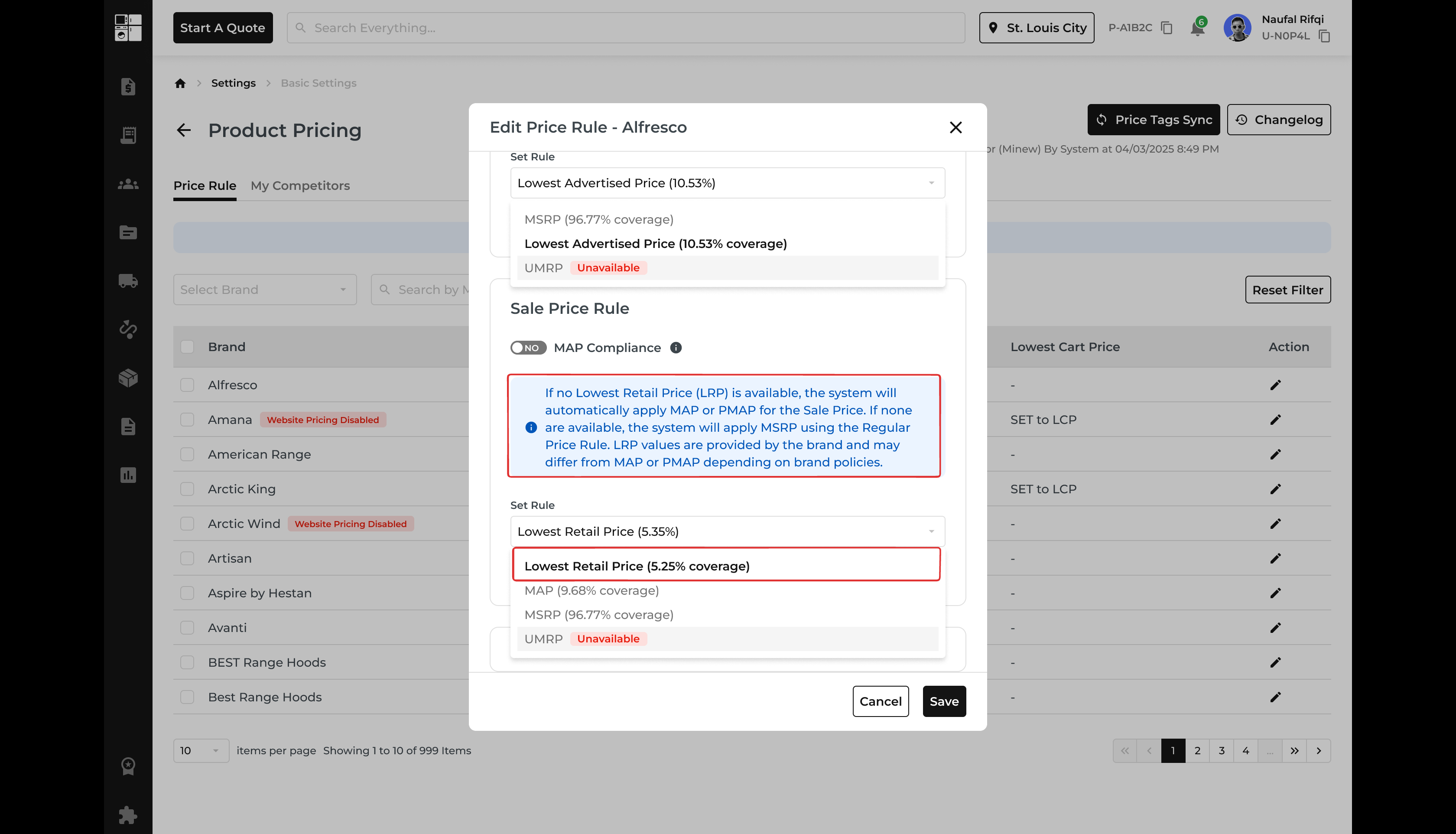Screen dimensions: 1456x834
Task: Open the Changelog
Action: click(1278, 120)
